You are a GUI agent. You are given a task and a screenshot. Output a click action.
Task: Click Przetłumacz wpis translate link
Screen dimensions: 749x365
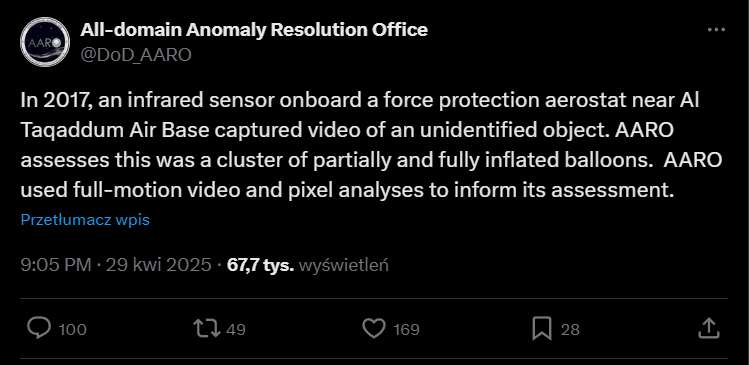85,220
